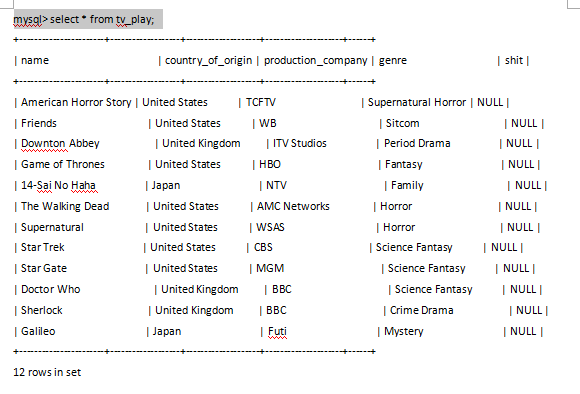Select the 'Crime Drama' genre cell
The height and width of the screenshot is (394, 580).
(422, 310)
